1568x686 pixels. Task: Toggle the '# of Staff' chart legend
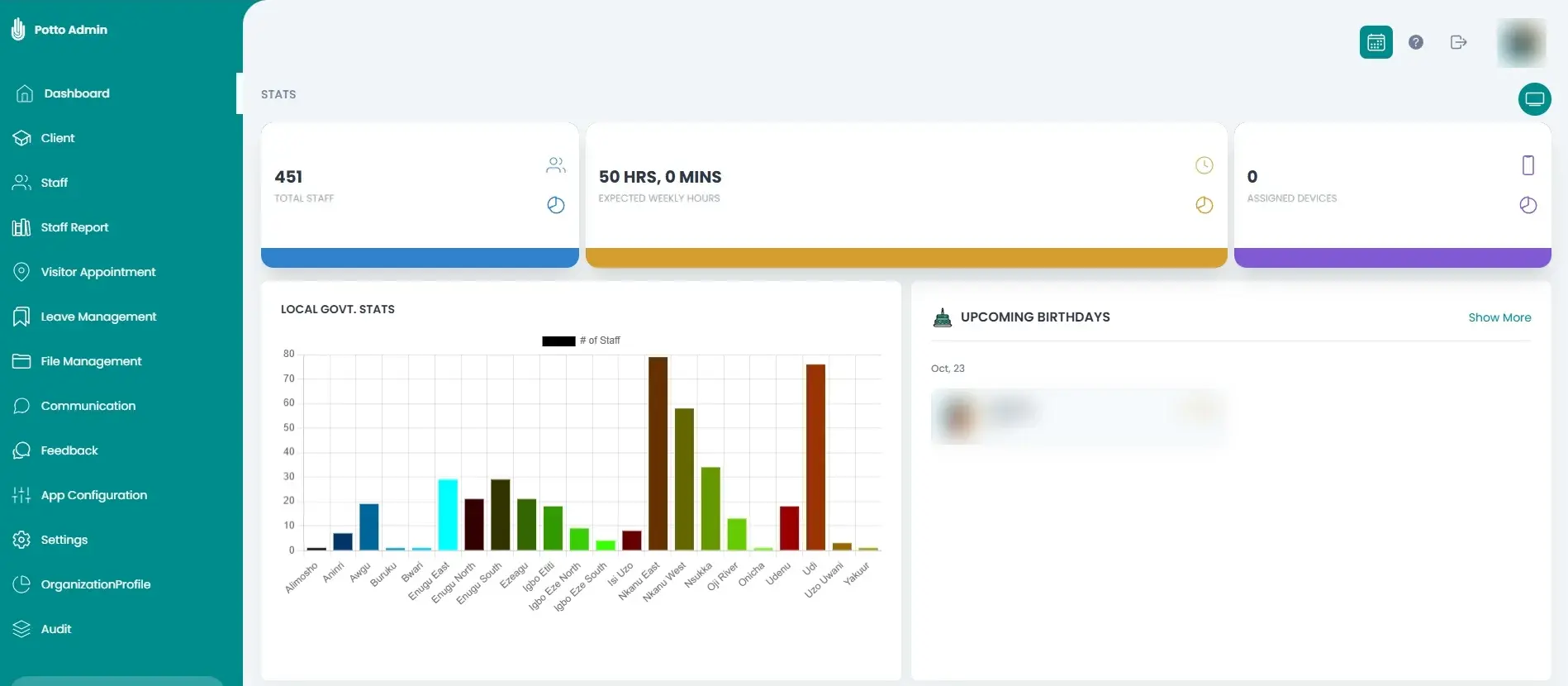click(581, 341)
